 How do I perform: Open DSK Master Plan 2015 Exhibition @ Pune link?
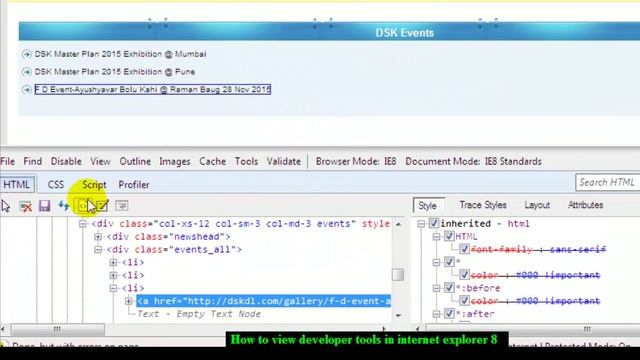point(115,72)
